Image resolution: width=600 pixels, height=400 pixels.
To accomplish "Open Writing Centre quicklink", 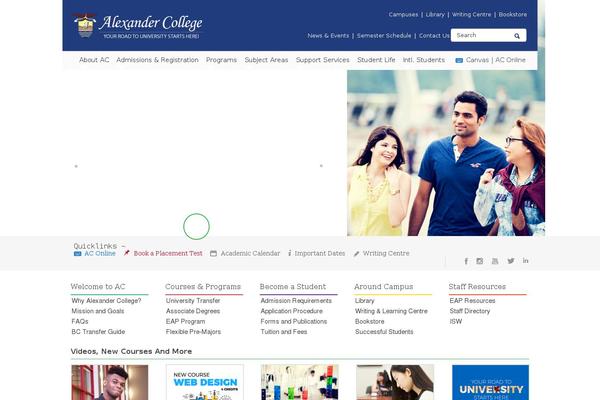I will coord(386,253).
